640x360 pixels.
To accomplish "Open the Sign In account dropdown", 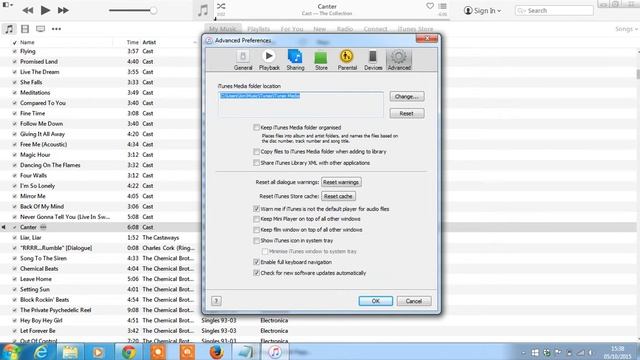I will (x=482, y=11).
